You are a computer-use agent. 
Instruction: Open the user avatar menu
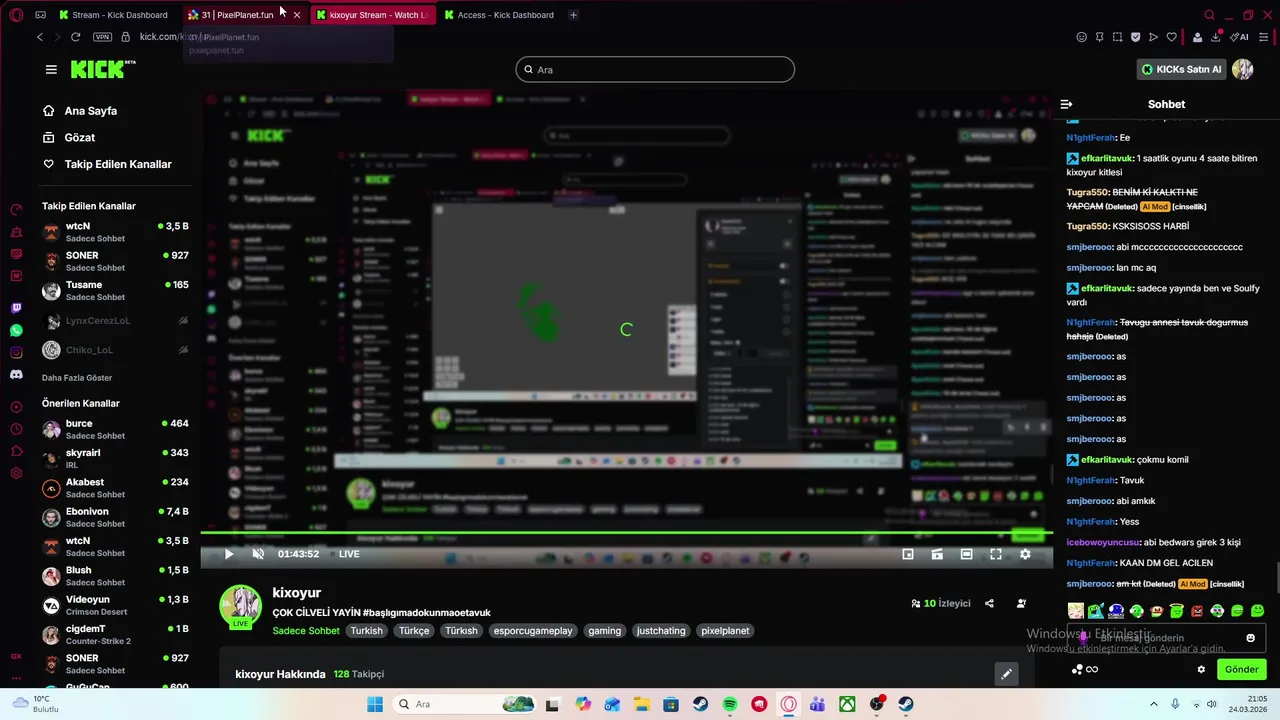coord(1242,69)
